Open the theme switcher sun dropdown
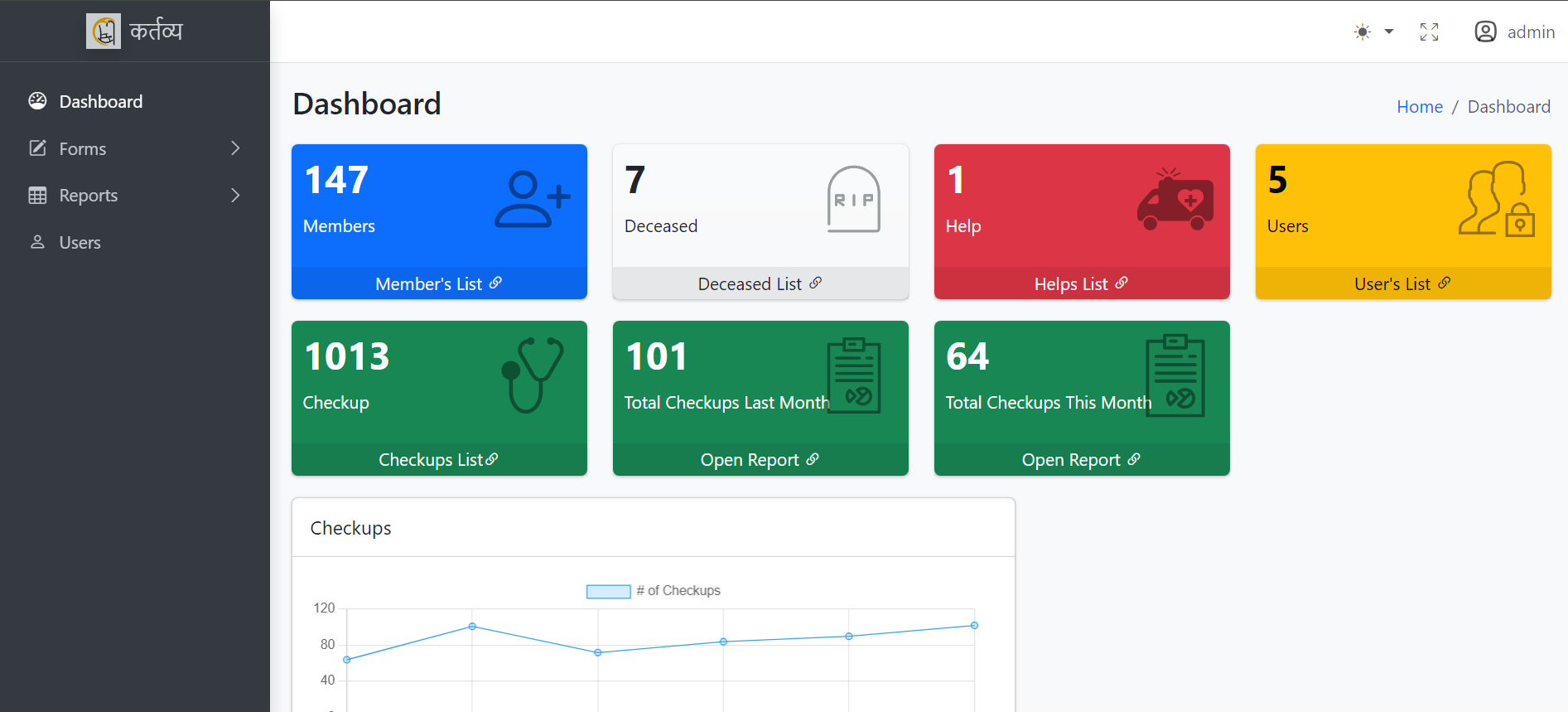Viewport: 1568px width, 712px height. tap(1373, 32)
